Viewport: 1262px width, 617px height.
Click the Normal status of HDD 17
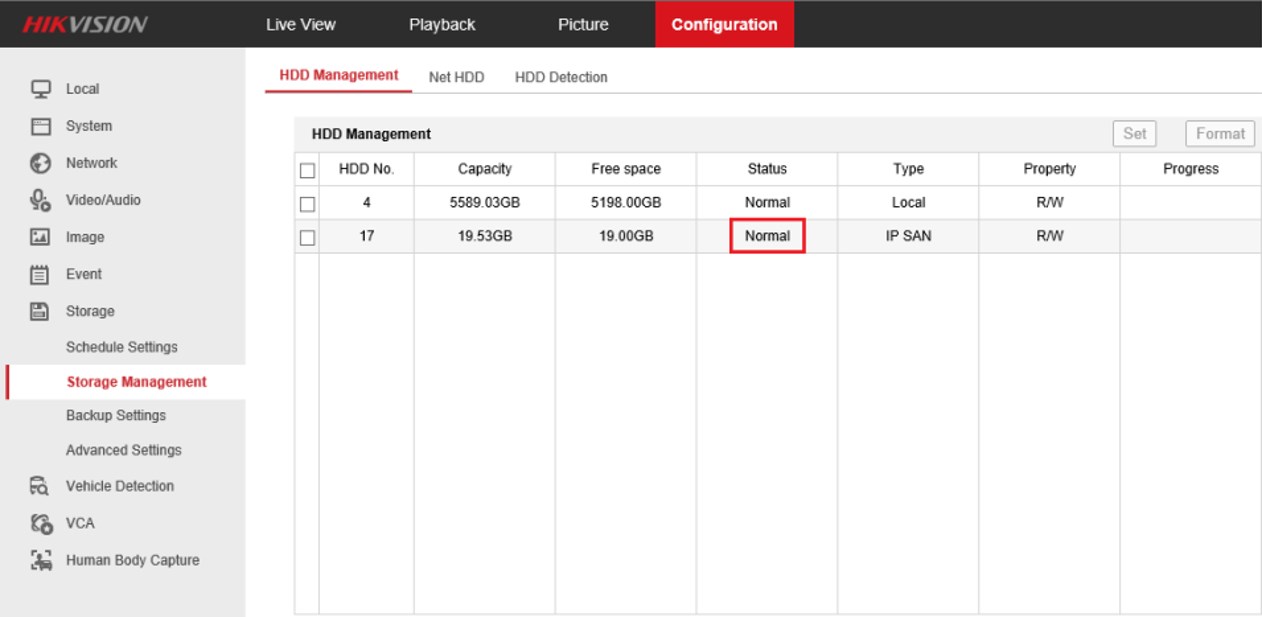(x=767, y=237)
